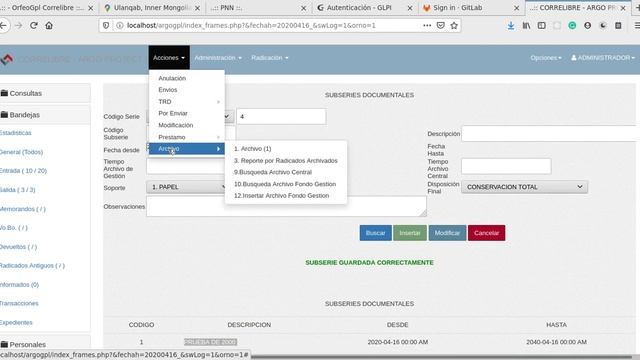The image size is (640, 360).
Task: Click the blue Buscar button
Action: click(x=376, y=233)
